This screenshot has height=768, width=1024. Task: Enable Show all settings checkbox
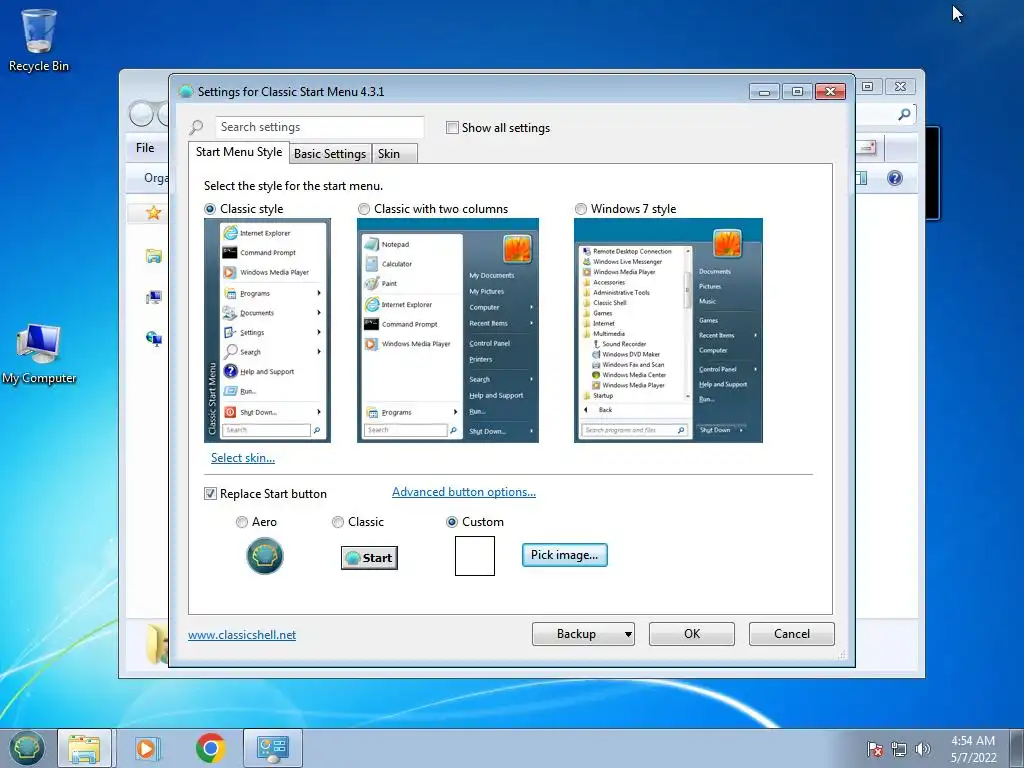452,128
